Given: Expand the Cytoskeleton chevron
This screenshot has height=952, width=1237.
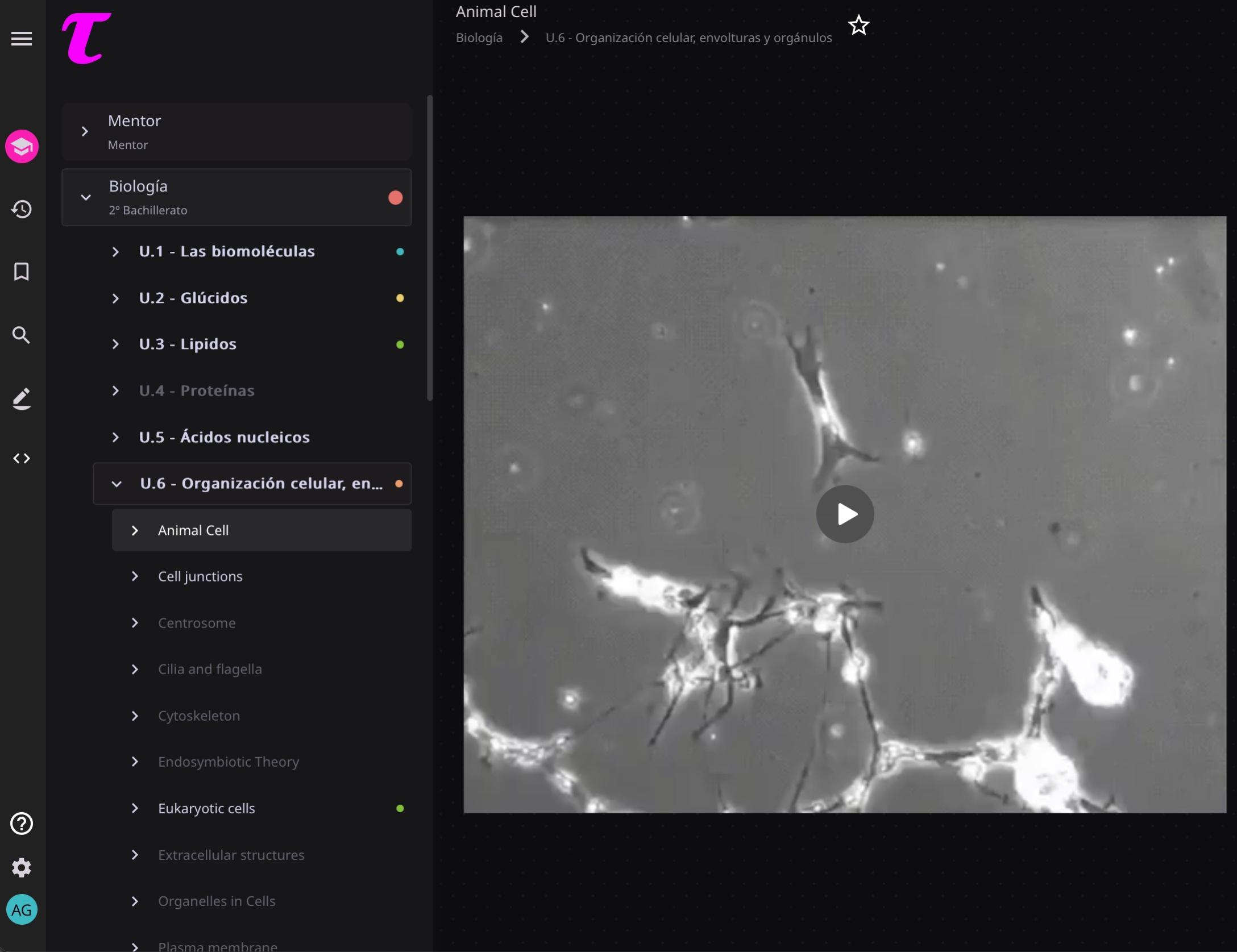Looking at the screenshot, I should pyautogui.click(x=135, y=716).
